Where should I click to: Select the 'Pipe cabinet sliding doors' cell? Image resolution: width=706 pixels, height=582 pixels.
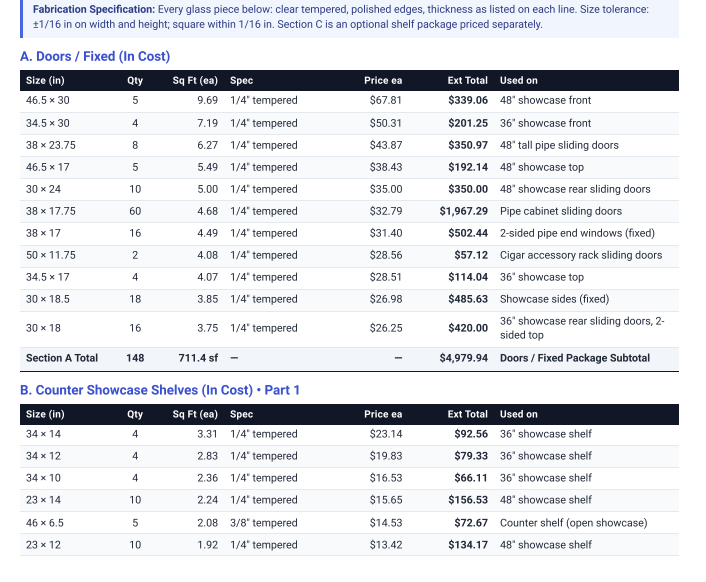[x=561, y=211]
